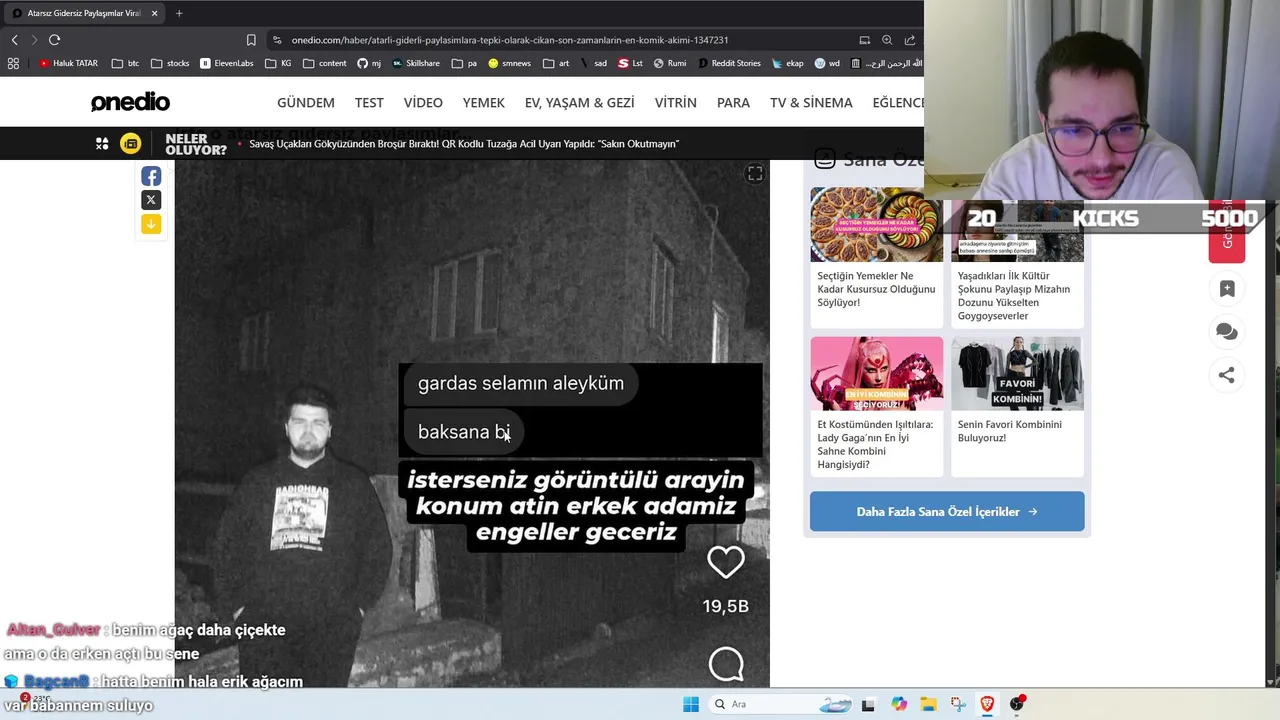The height and width of the screenshot is (720, 1280).
Task: Expand the art bookmark folder
Action: click(556, 63)
